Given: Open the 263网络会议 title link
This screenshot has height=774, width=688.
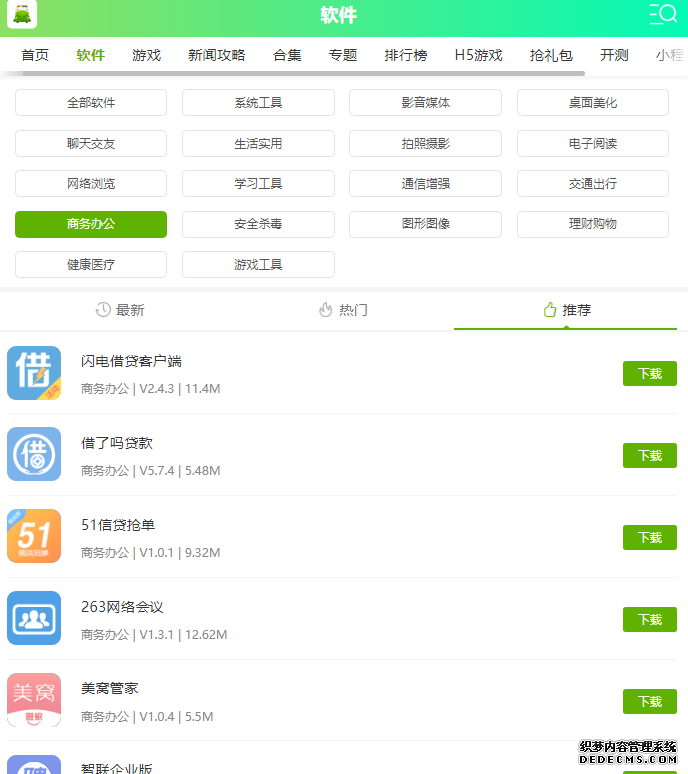Looking at the screenshot, I should click(x=122, y=607).
